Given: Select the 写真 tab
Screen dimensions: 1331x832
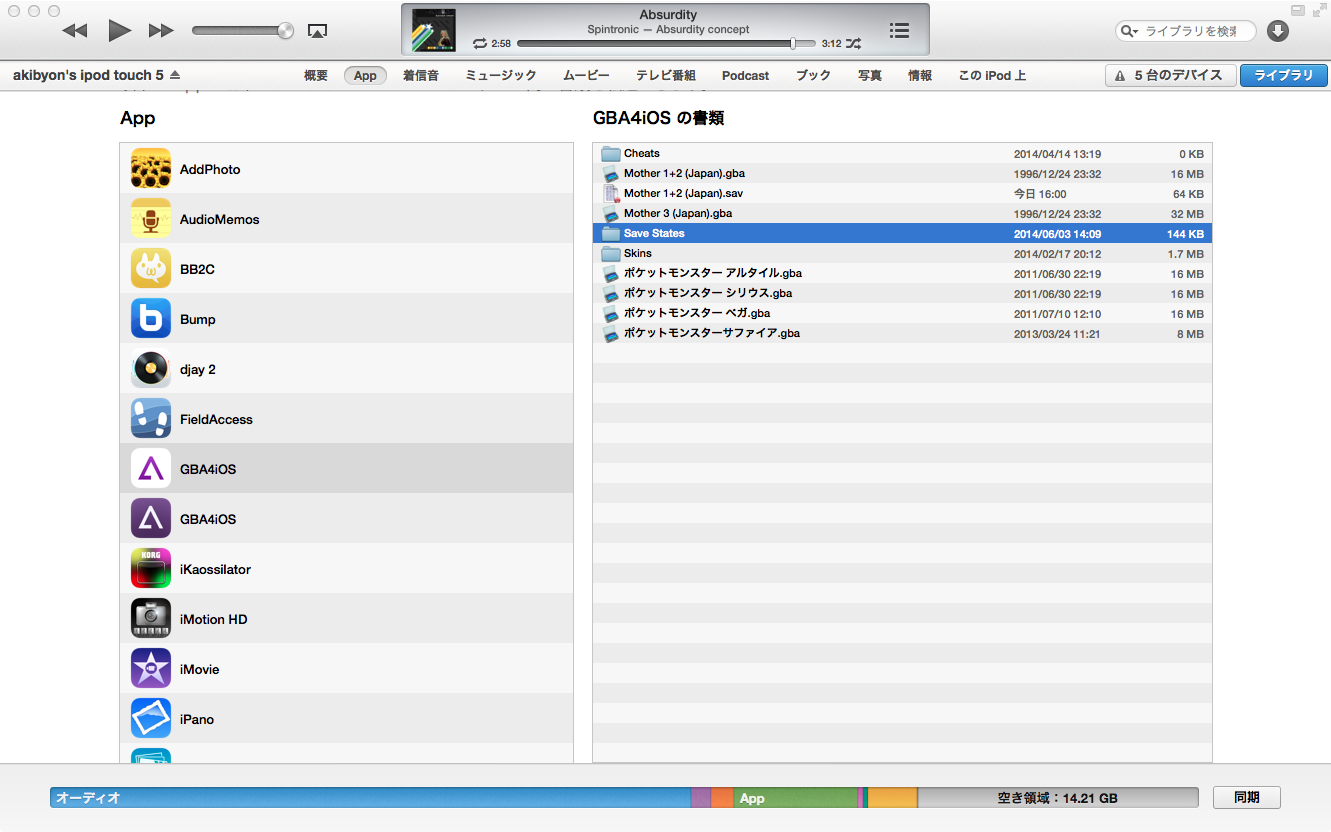Looking at the screenshot, I should [870, 75].
